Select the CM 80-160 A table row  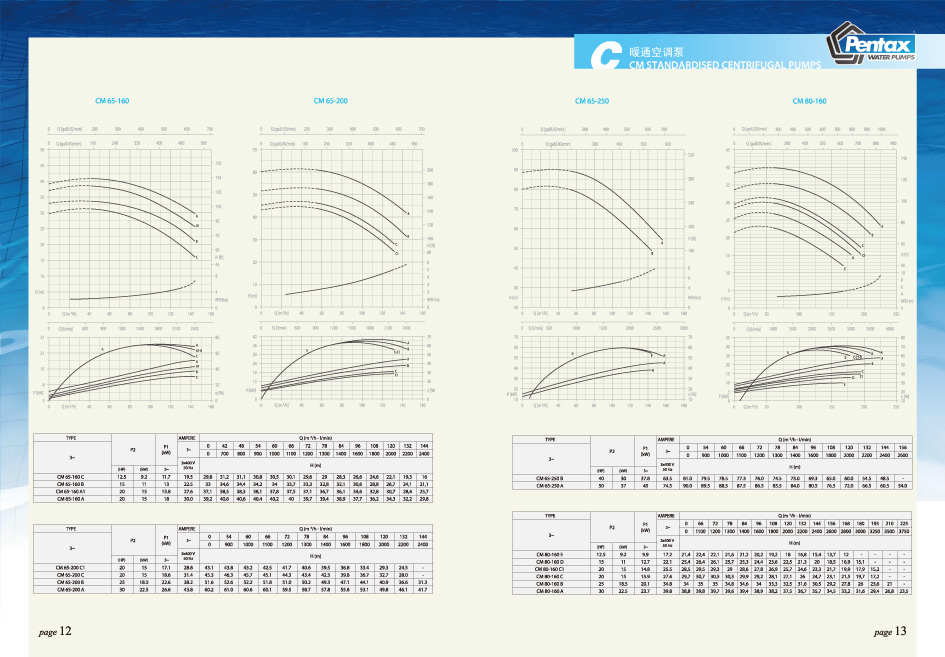click(549, 592)
